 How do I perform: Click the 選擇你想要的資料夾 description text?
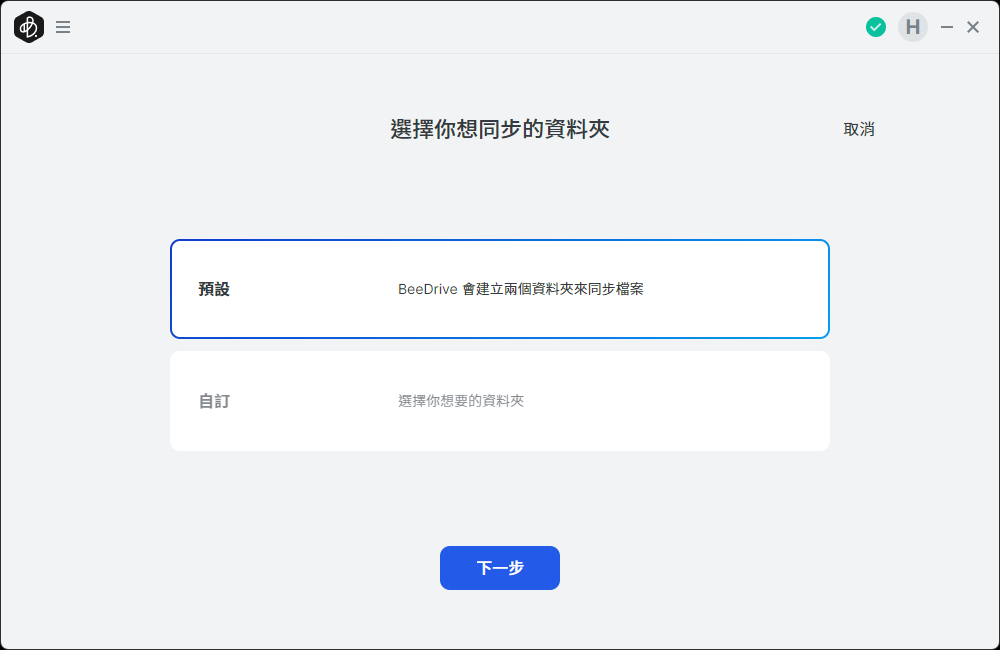coord(461,401)
